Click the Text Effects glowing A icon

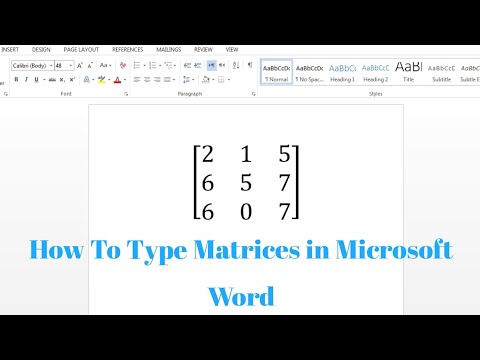point(87,80)
